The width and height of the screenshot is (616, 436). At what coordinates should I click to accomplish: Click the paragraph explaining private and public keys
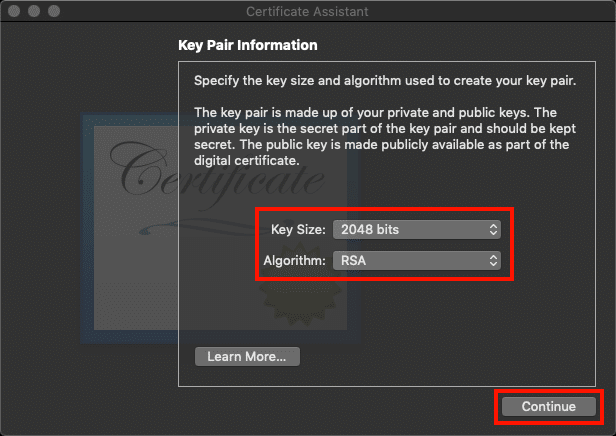coord(381,135)
